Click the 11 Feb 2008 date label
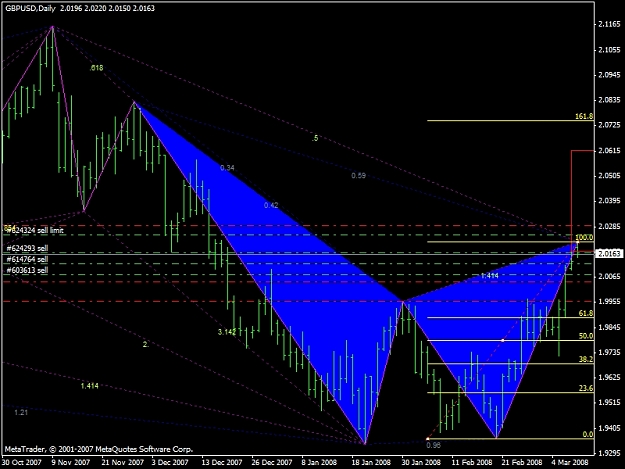This screenshot has height=469, width=625. click(472, 462)
